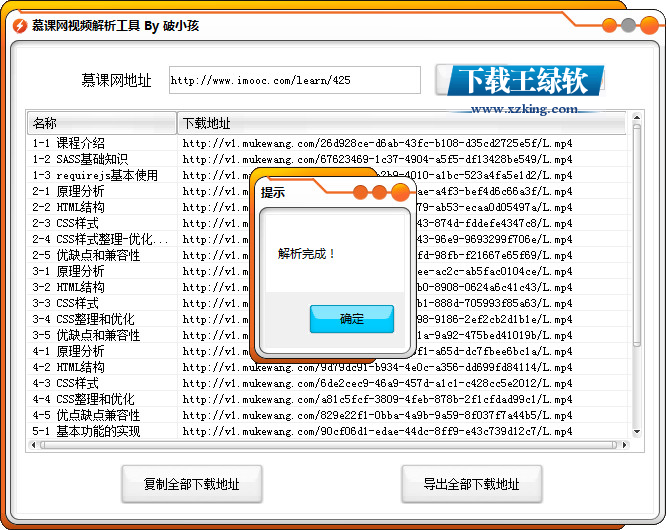
Task: Click 复制全部下载地址 button
Action: coord(192,484)
